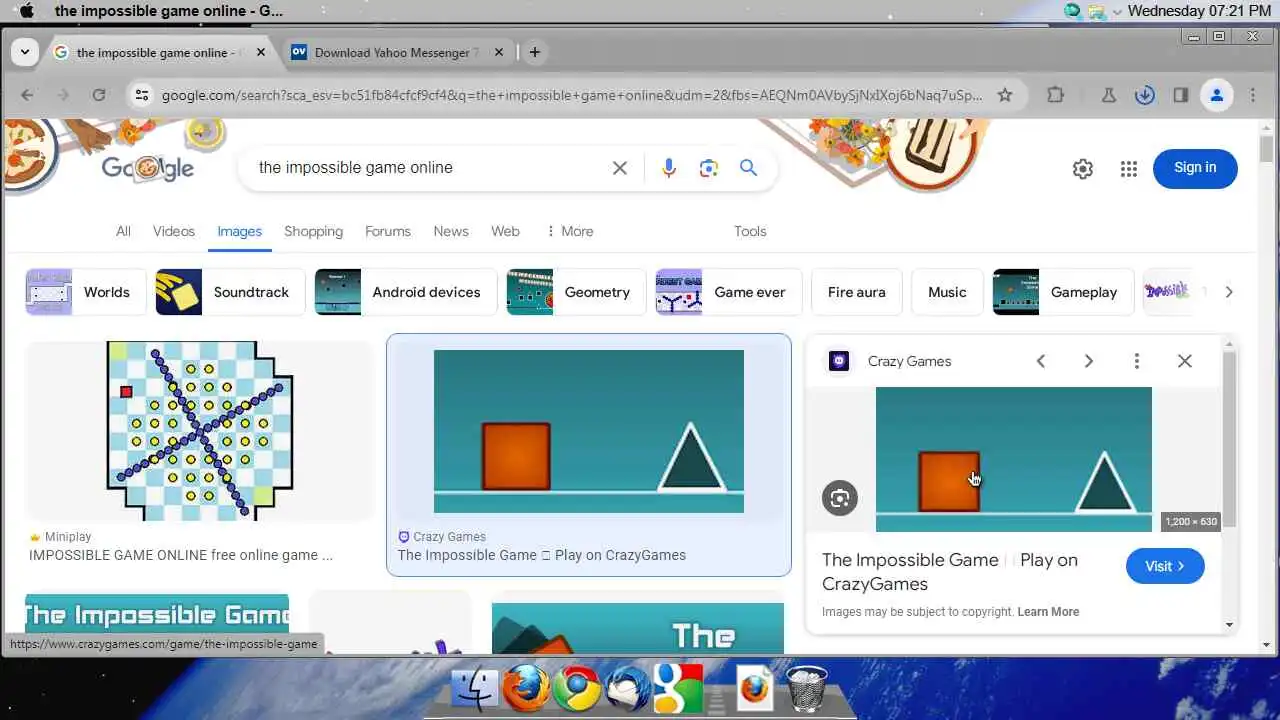Viewport: 1280px width, 720px height.
Task: Open Chrome Labs flask icon
Action: (x=1108, y=95)
